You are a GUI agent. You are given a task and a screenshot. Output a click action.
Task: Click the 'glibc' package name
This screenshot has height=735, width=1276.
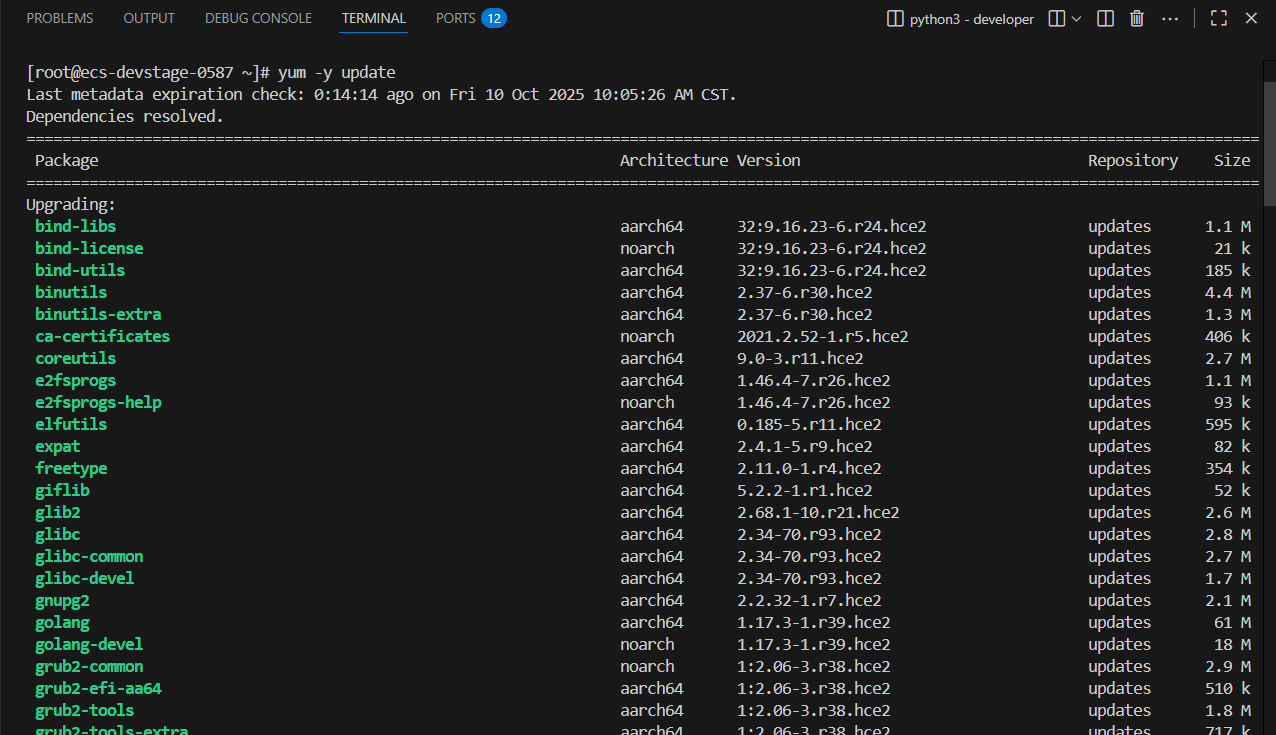[x=58, y=534]
